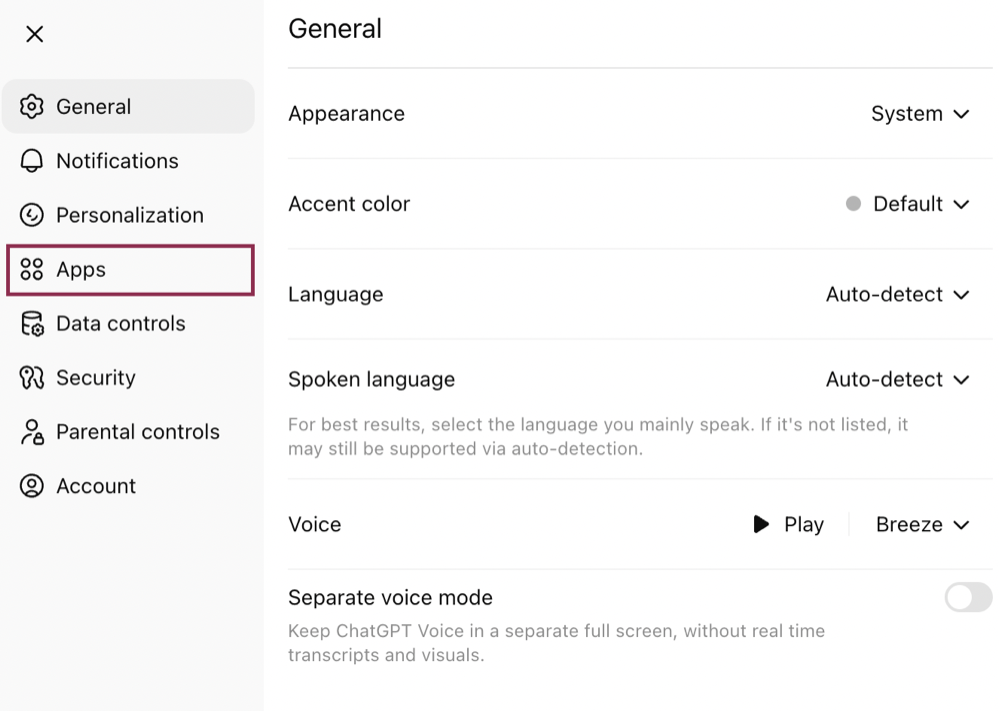Click the Notifications bell icon
Viewport: 999px width, 711px height.
pos(32,161)
